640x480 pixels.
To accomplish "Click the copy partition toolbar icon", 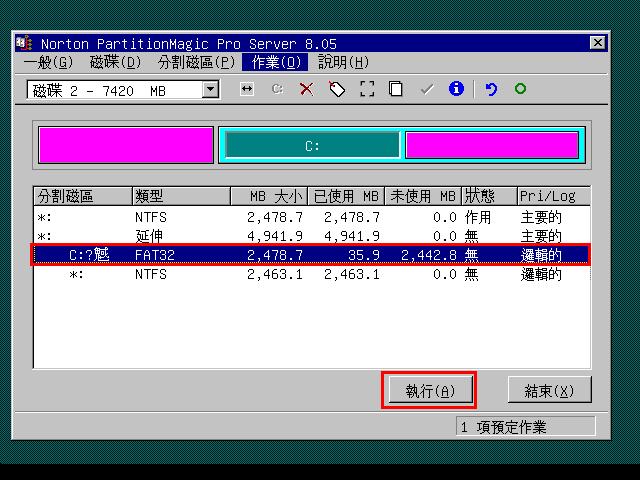I will [x=396, y=89].
